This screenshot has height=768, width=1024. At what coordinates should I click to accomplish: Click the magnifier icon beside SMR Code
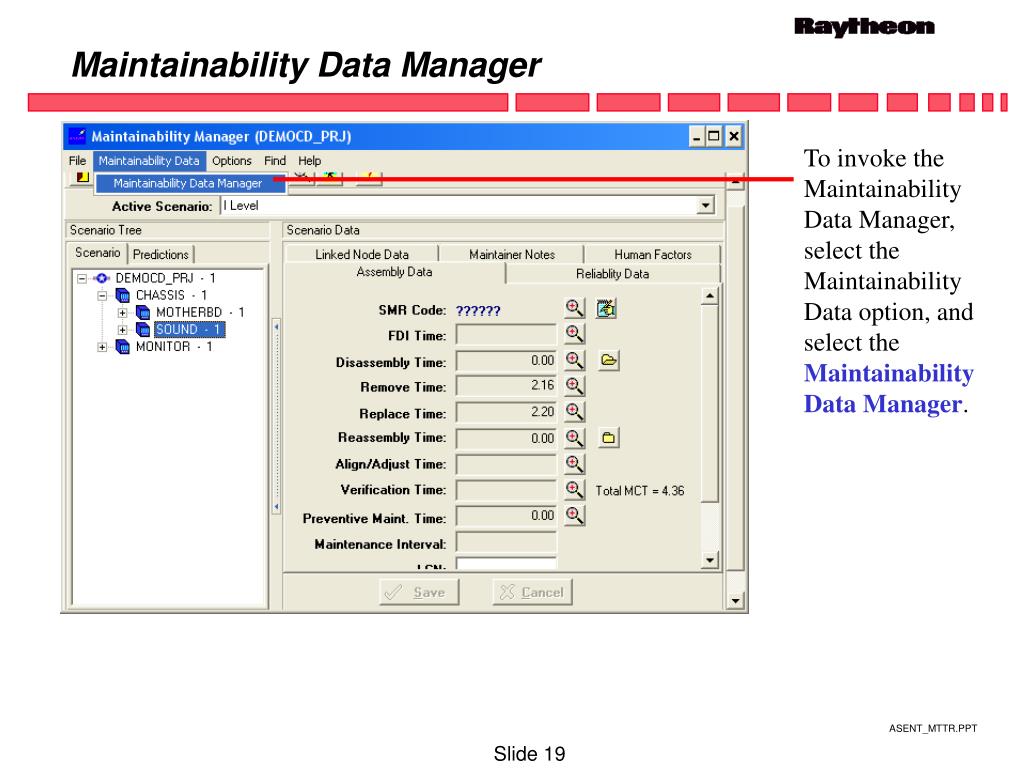pyautogui.click(x=574, y=308)
